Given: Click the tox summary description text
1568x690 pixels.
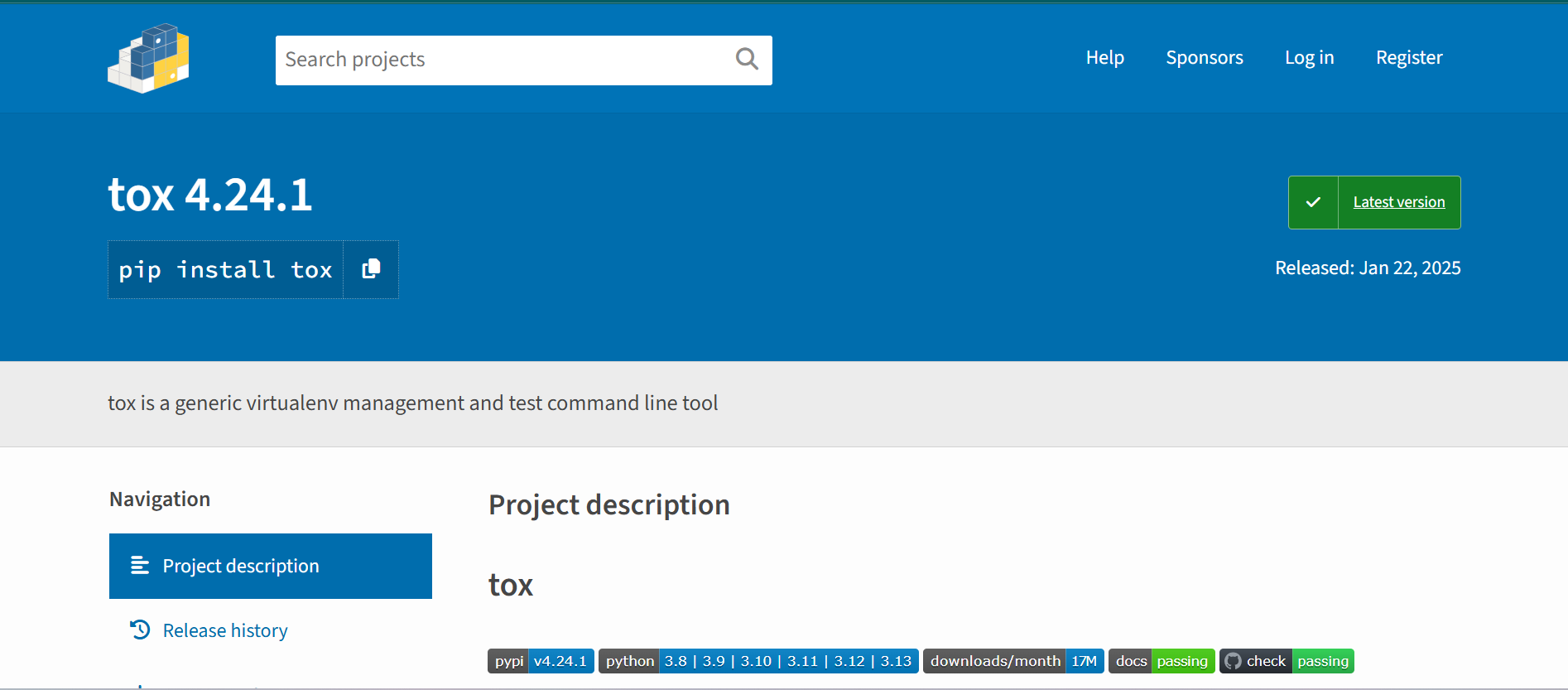Looking at the screenshot, I should [412, 403].
